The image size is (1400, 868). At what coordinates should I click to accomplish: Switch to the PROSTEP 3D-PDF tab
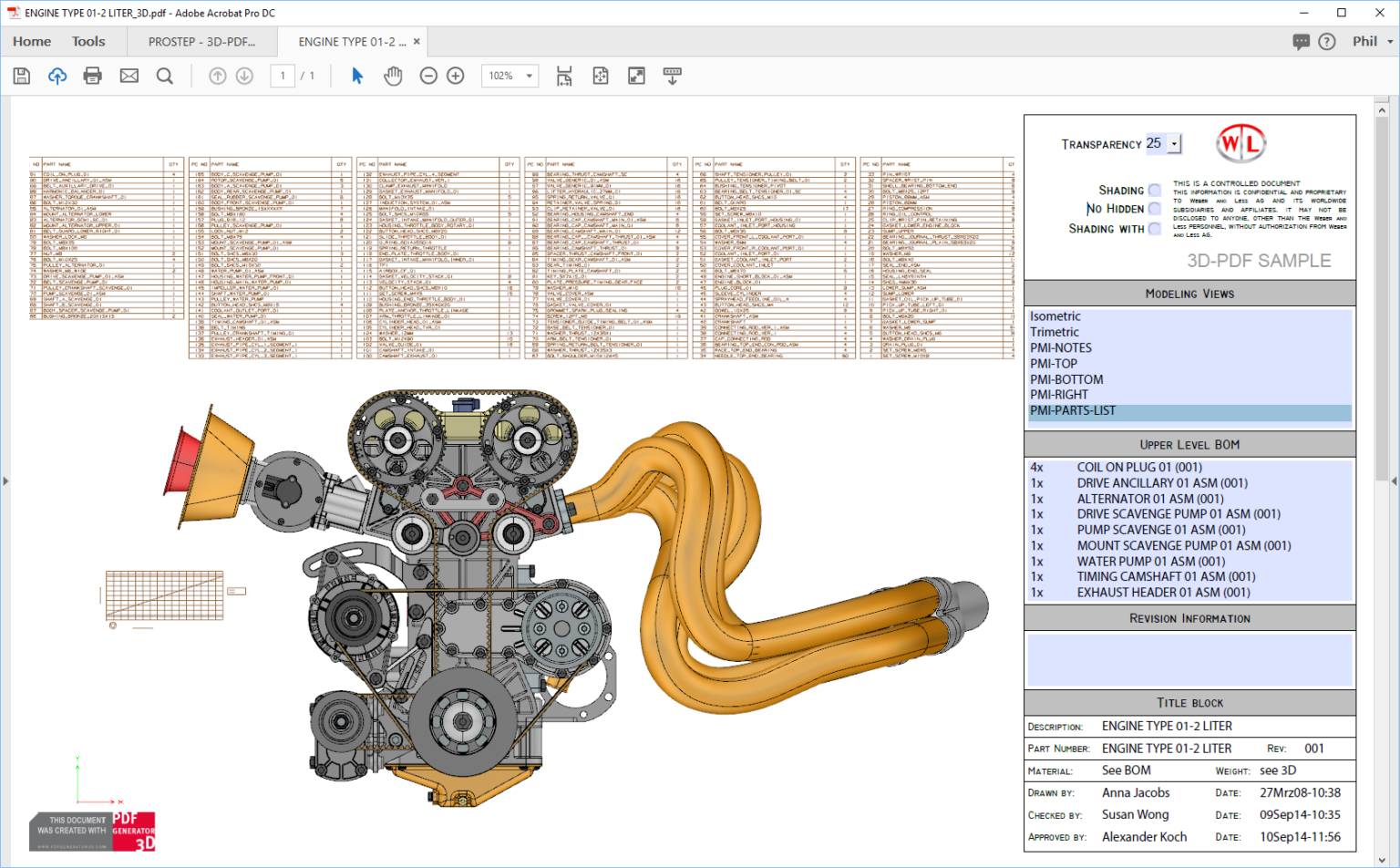point(202,41)
